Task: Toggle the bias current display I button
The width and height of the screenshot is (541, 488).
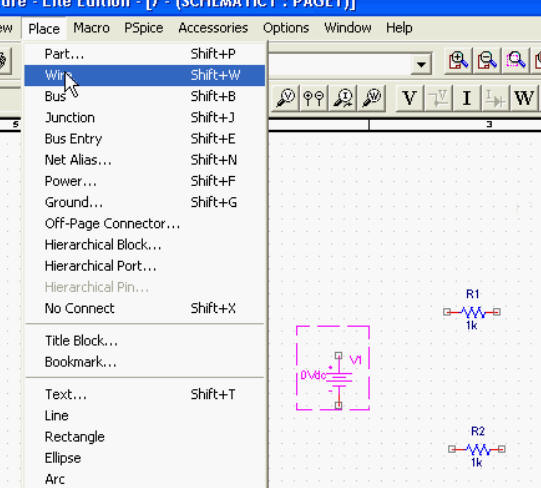Action: point(466,98)
